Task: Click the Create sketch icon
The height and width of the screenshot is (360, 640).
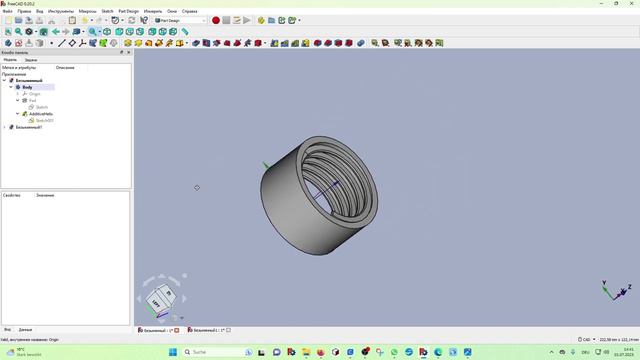Action: pos(18,43)
